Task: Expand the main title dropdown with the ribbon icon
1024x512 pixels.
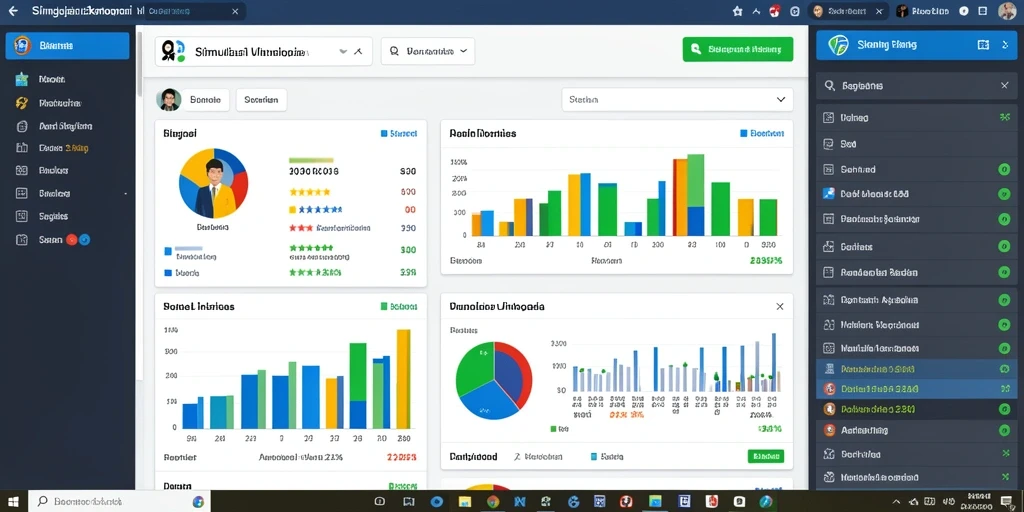Action: pyautogui.click(x=263, y=52)
